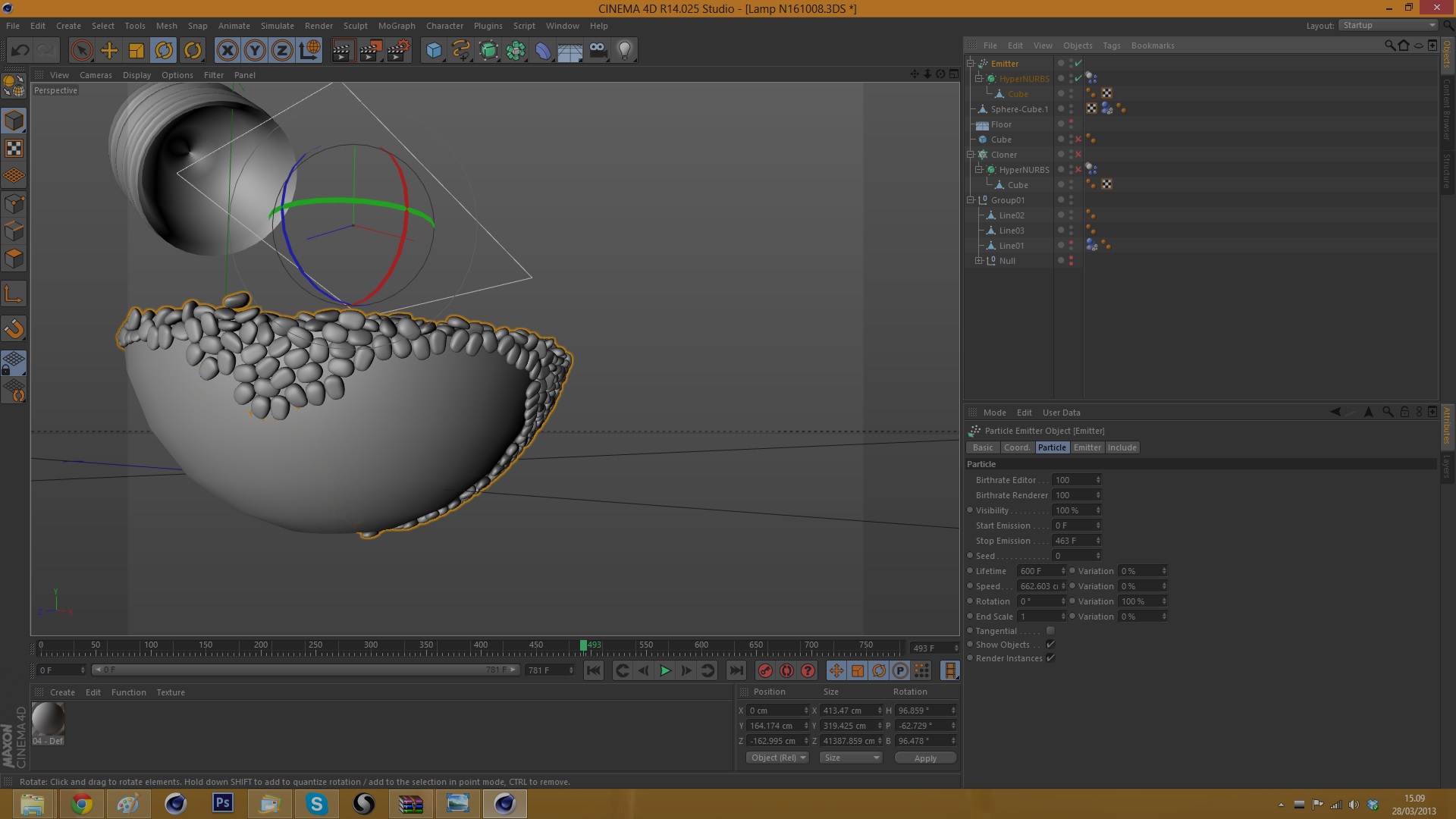The image size is (1456, 819).
Task: Open the MoGraph menu
Action: [x=397, y=26]
